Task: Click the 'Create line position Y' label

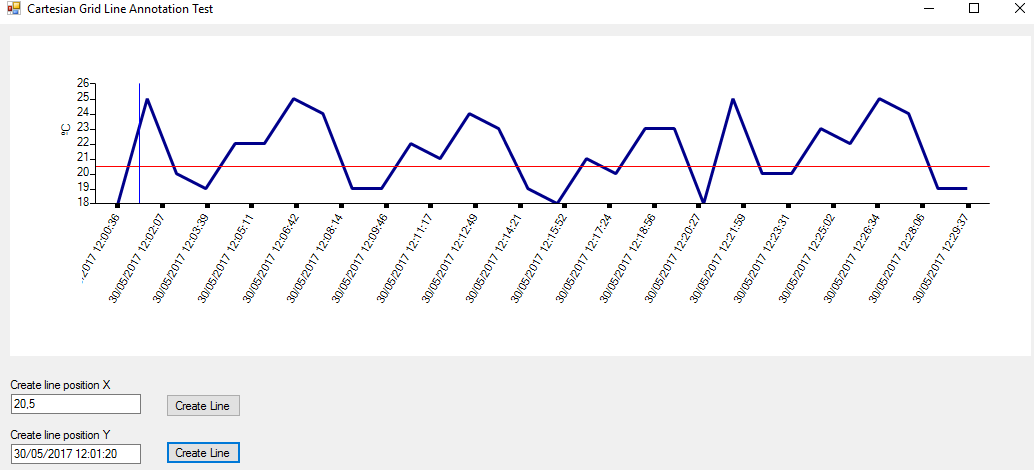Action: tap(60, 434)
